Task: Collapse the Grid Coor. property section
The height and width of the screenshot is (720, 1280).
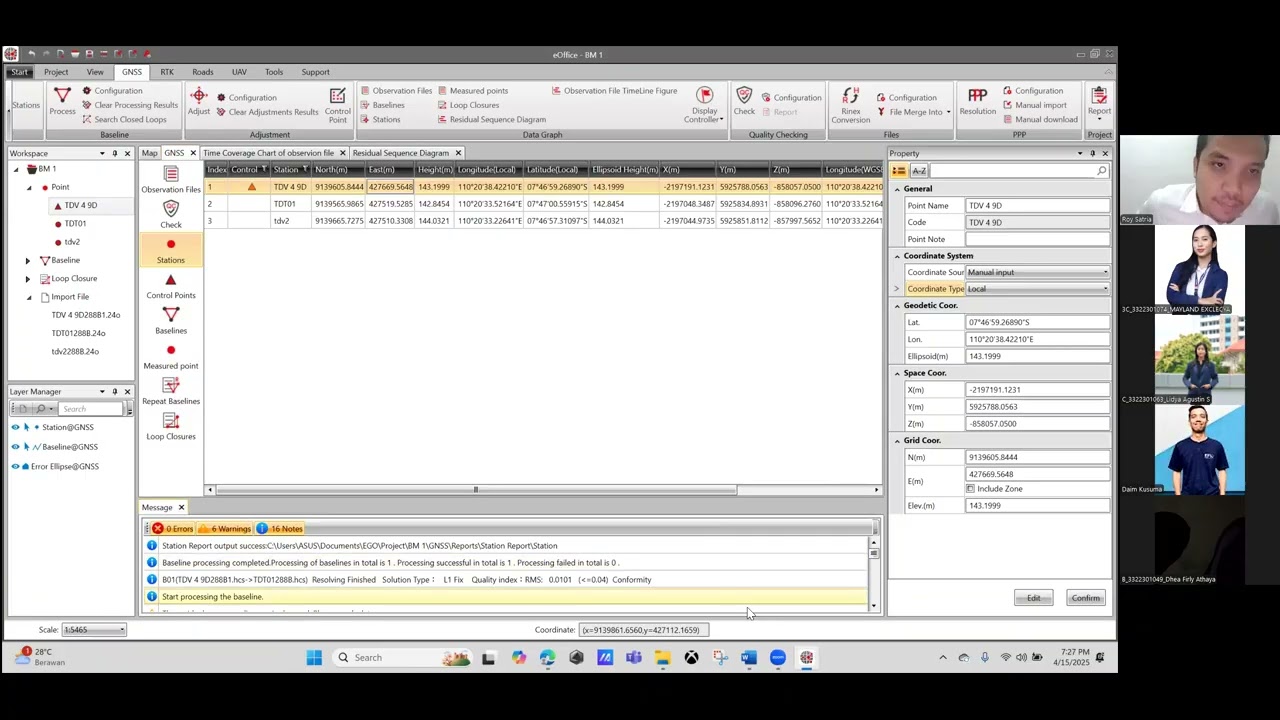Action: point(897,440)
